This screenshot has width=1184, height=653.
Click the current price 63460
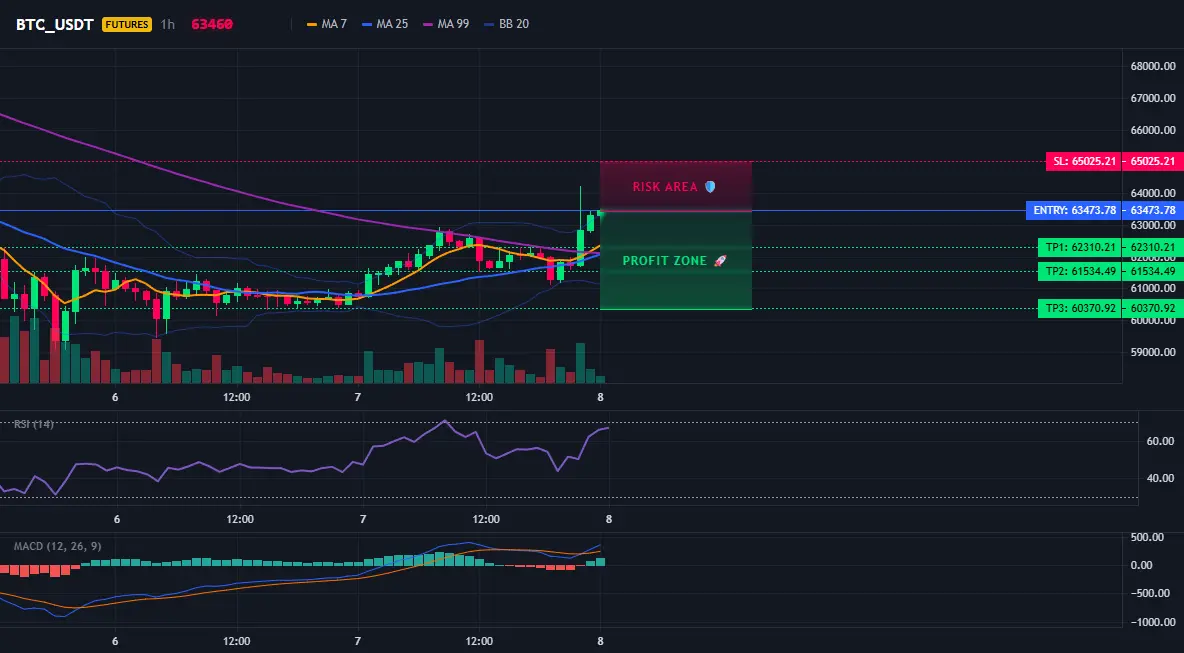click(x=212, y=24)
